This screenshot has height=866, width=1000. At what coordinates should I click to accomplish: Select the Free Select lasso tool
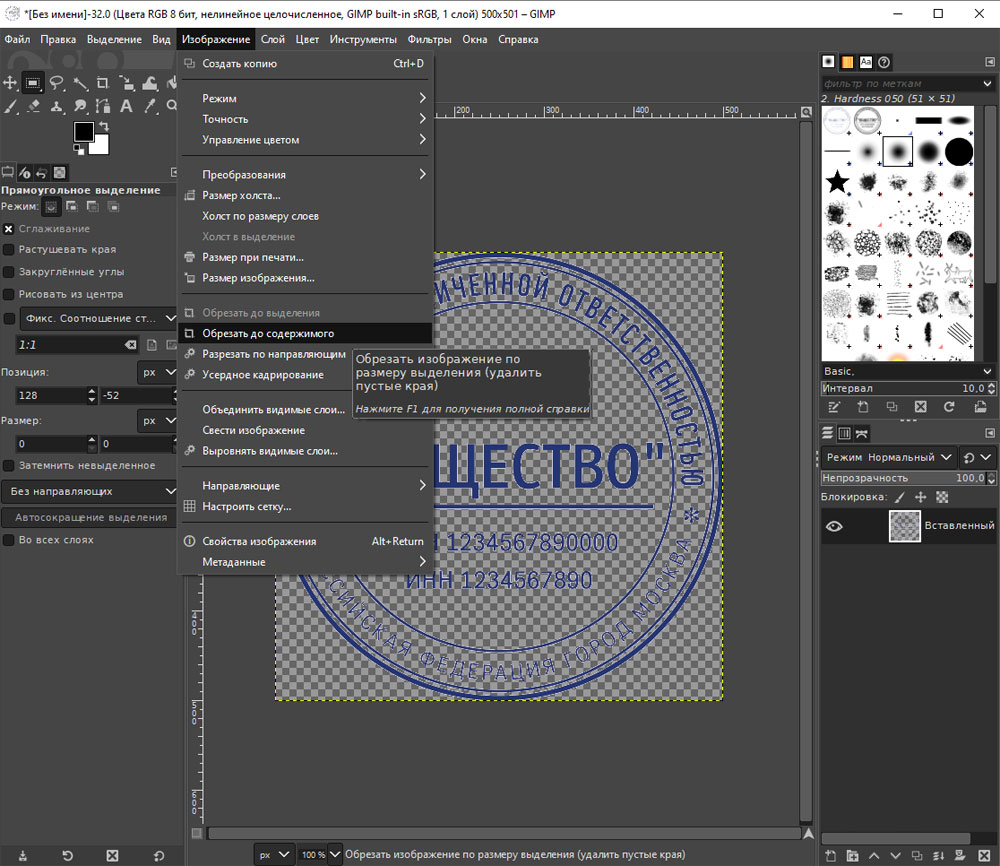56,83
